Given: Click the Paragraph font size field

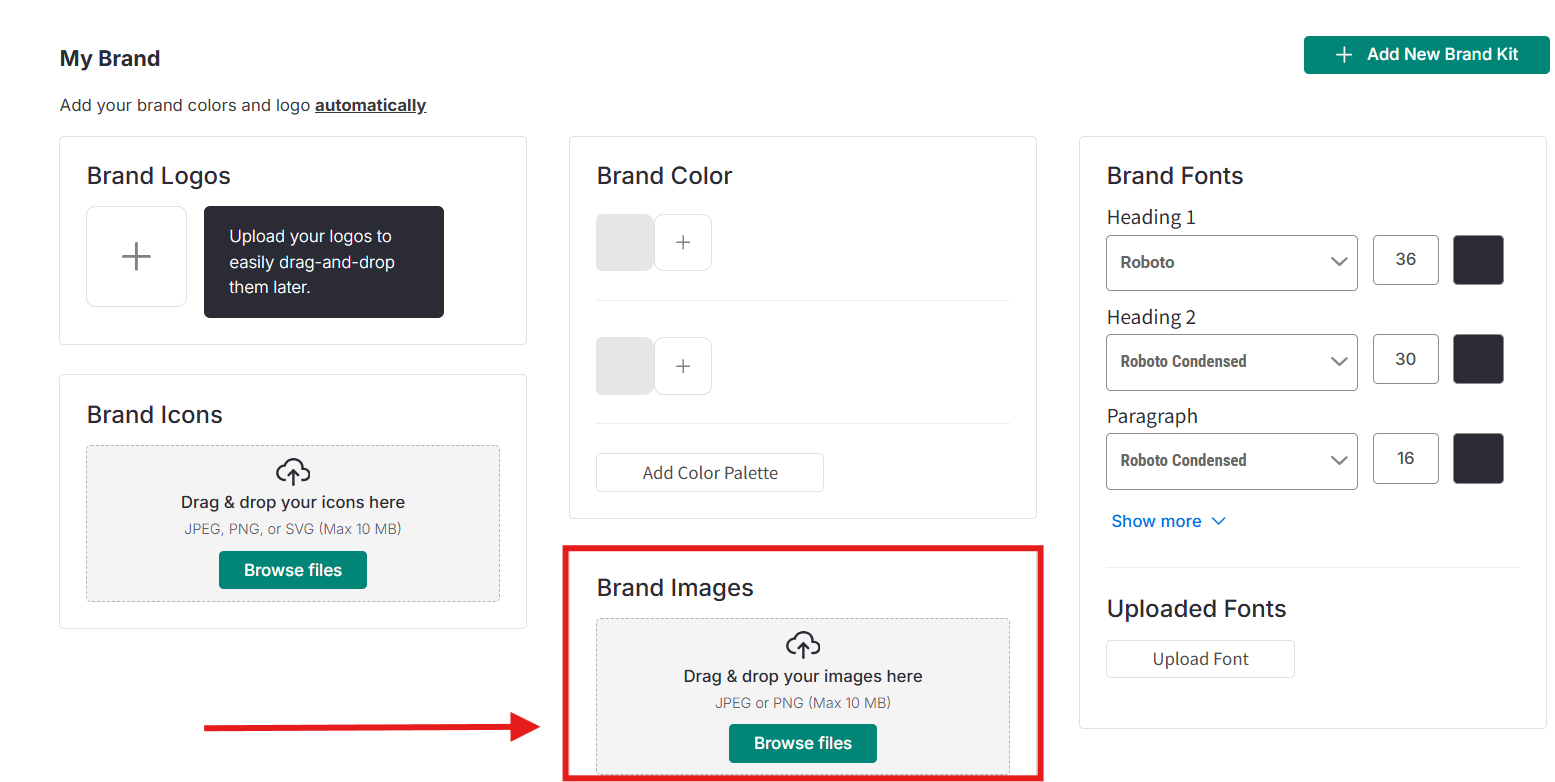Looking at the screenshot, I should [x=1405, y=458].
